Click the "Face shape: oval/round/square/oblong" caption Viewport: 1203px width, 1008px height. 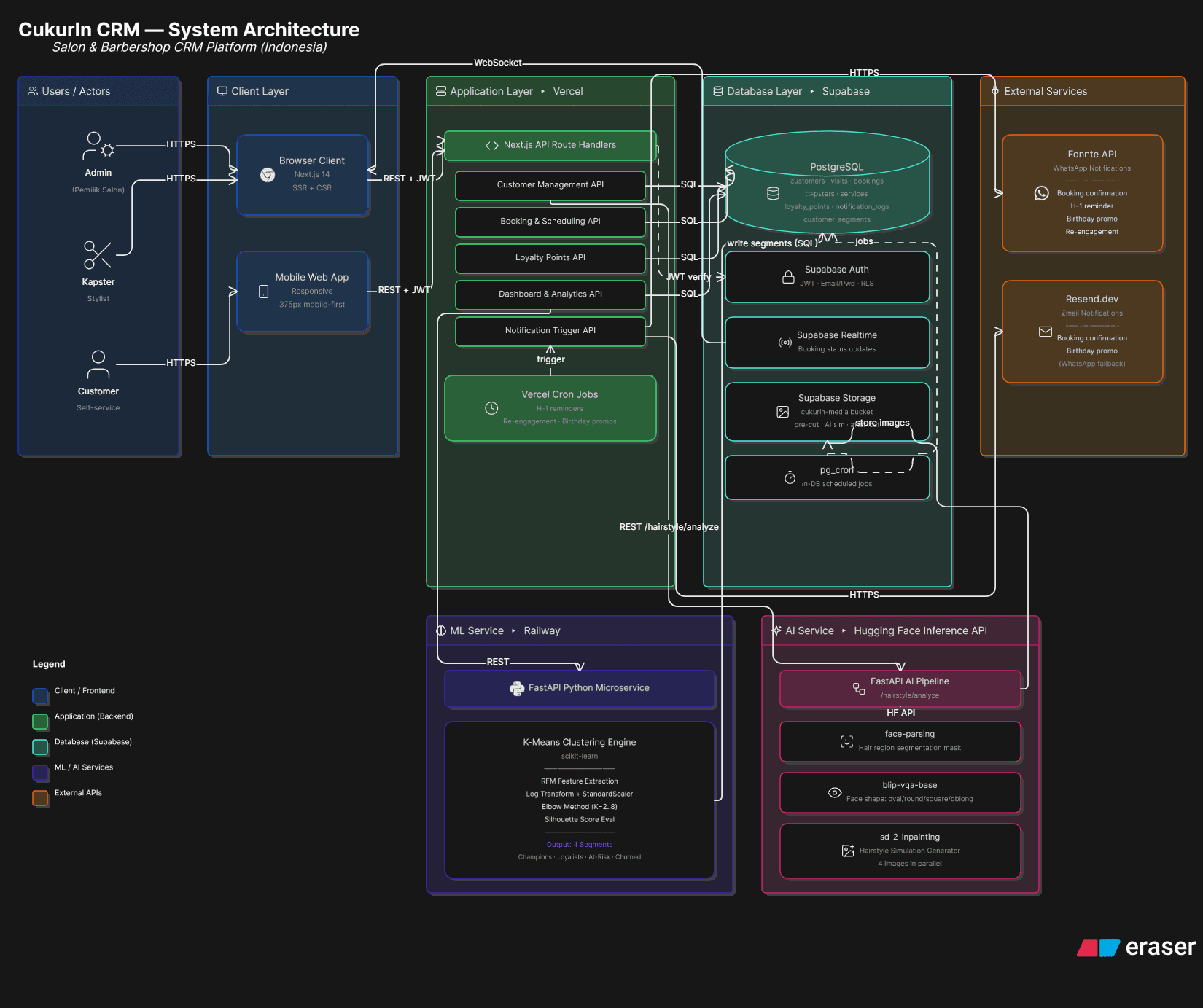tap(910, 799)
